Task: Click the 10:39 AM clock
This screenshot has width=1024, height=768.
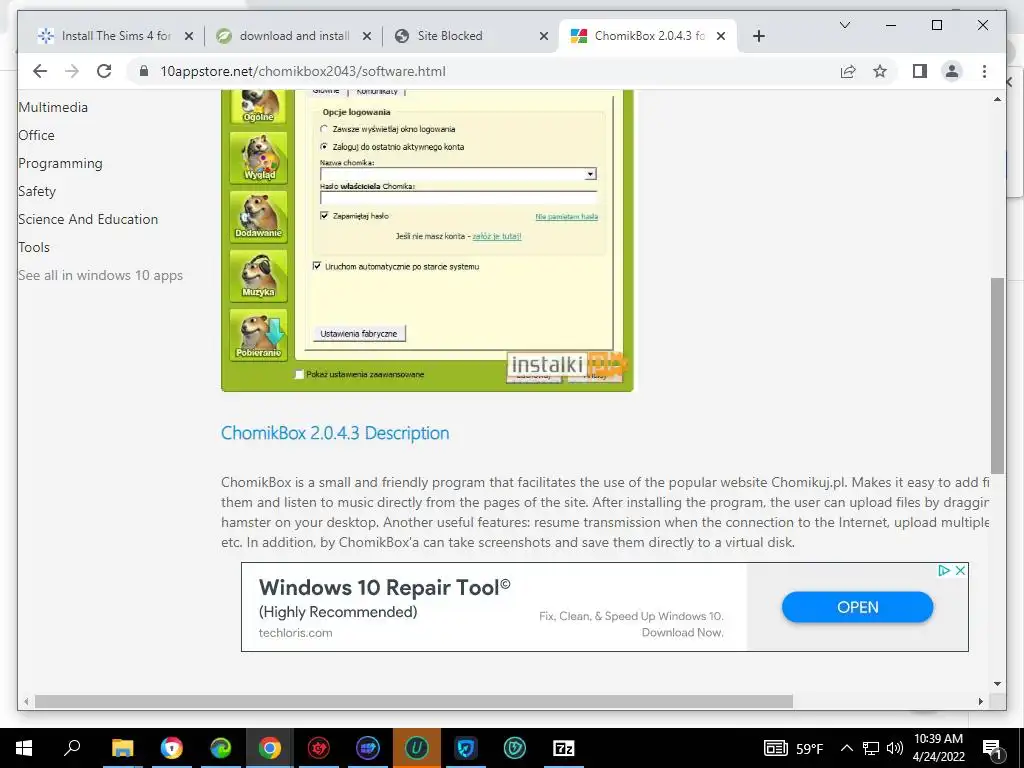Action: point(938,739)
